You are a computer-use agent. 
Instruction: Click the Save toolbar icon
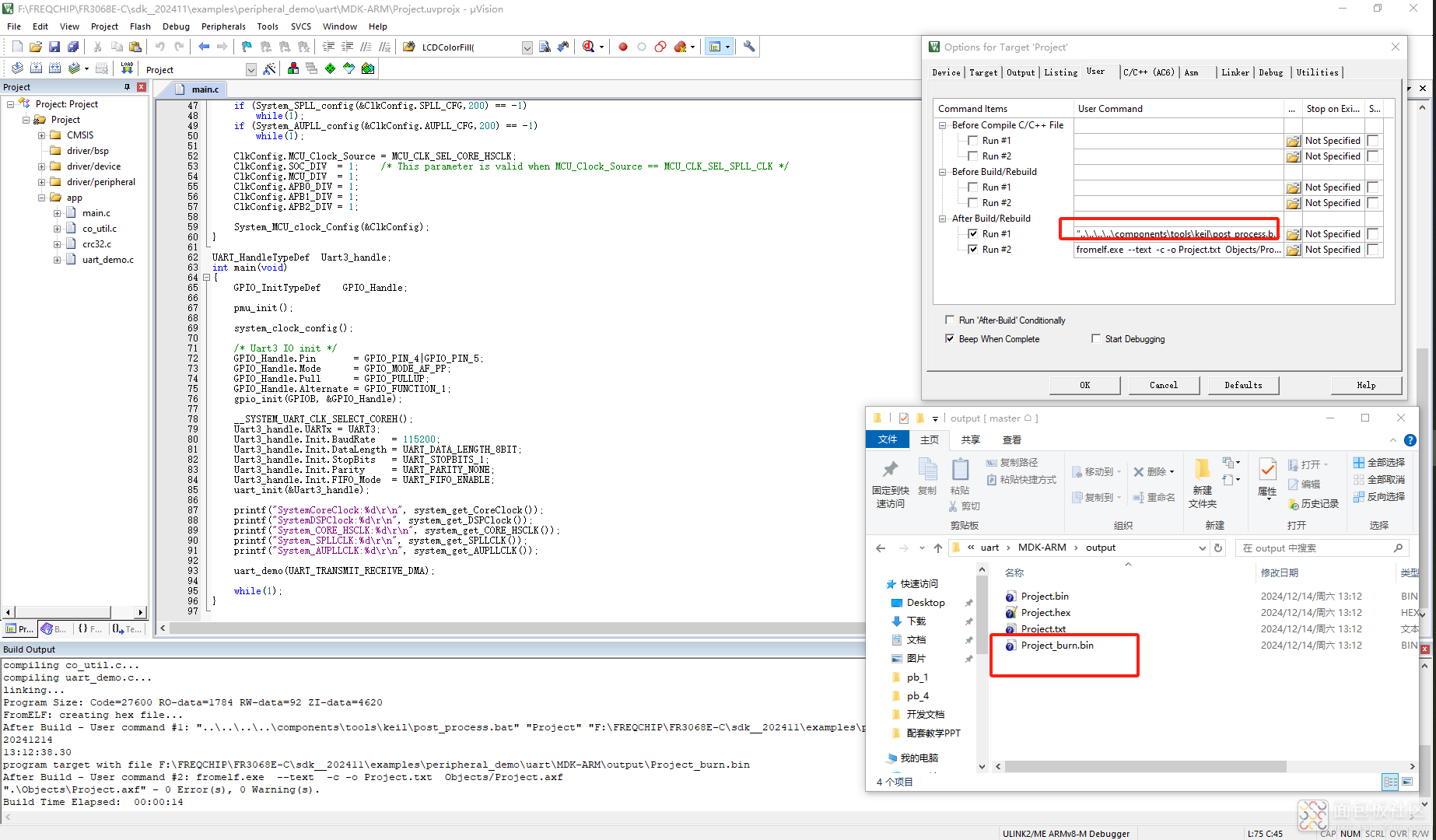pyautogui.click(x=54, y=47)
